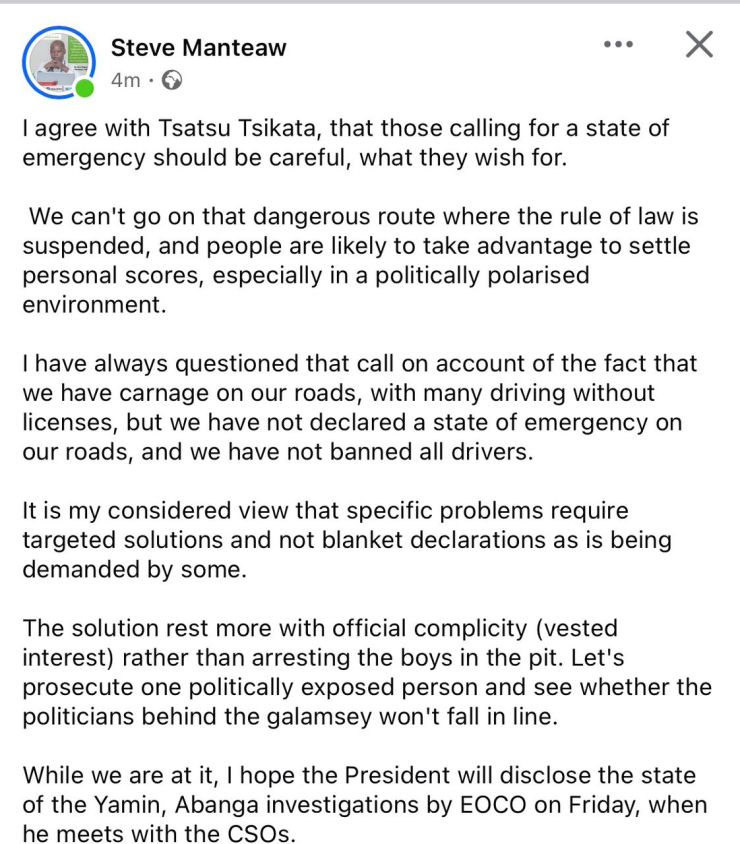Close the post with the X icon

coord(698,45)
